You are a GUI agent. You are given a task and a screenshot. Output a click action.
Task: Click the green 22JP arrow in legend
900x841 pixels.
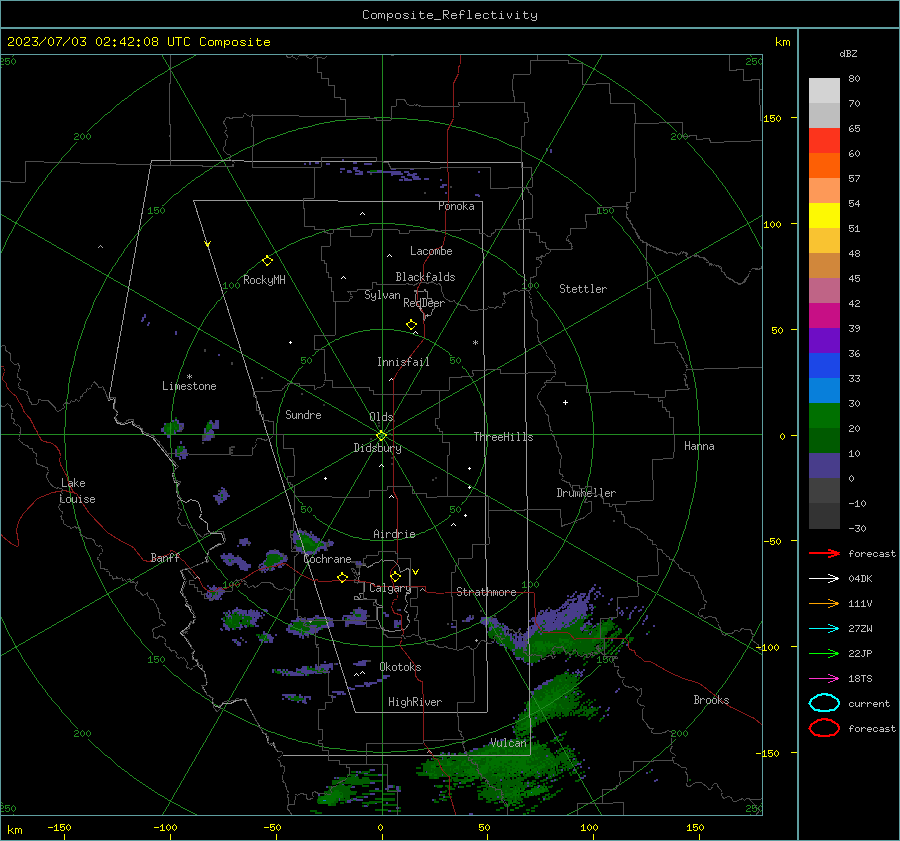pos(824,653)
